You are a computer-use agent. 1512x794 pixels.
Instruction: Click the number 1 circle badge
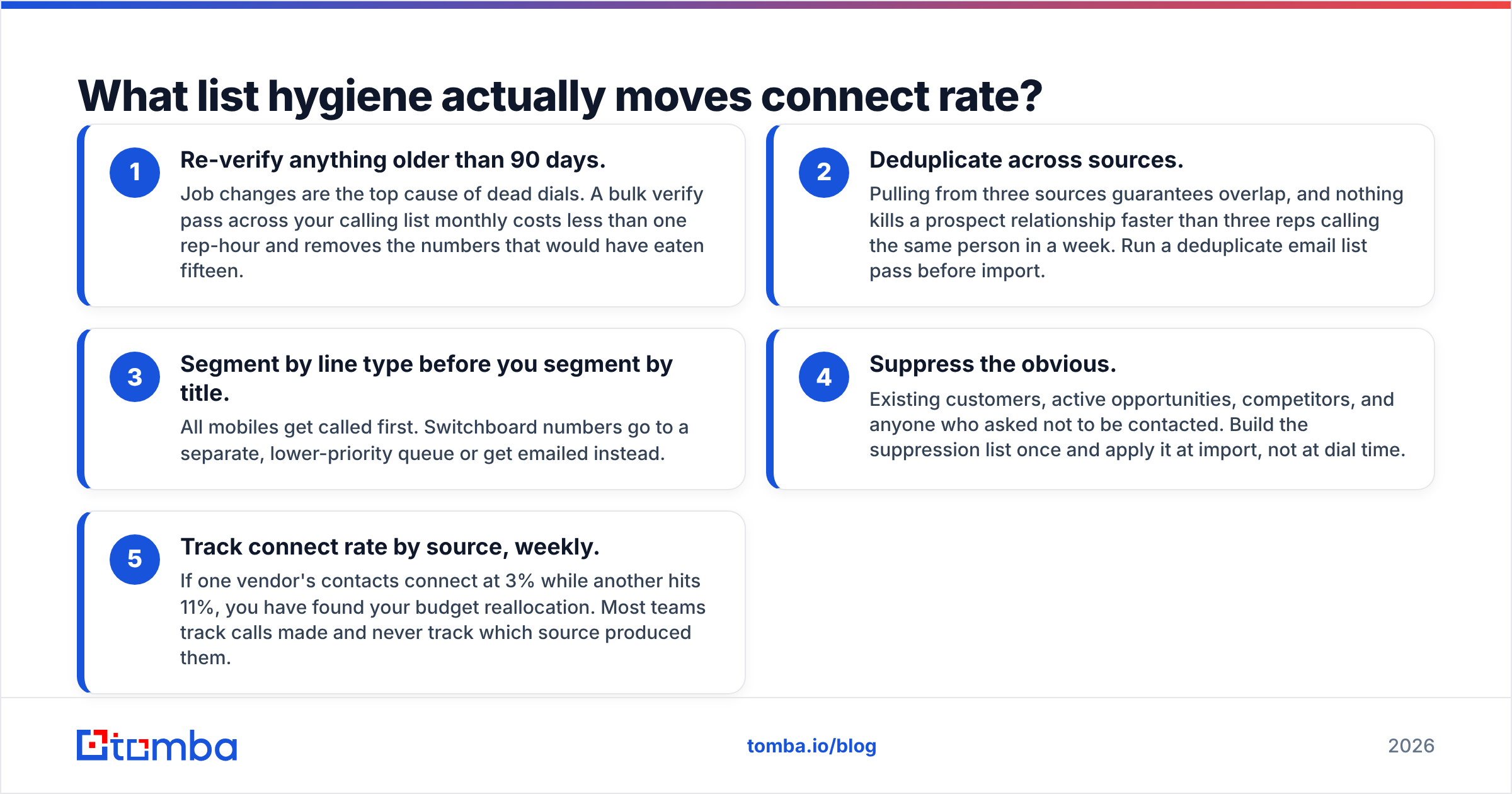pos(135,173)
